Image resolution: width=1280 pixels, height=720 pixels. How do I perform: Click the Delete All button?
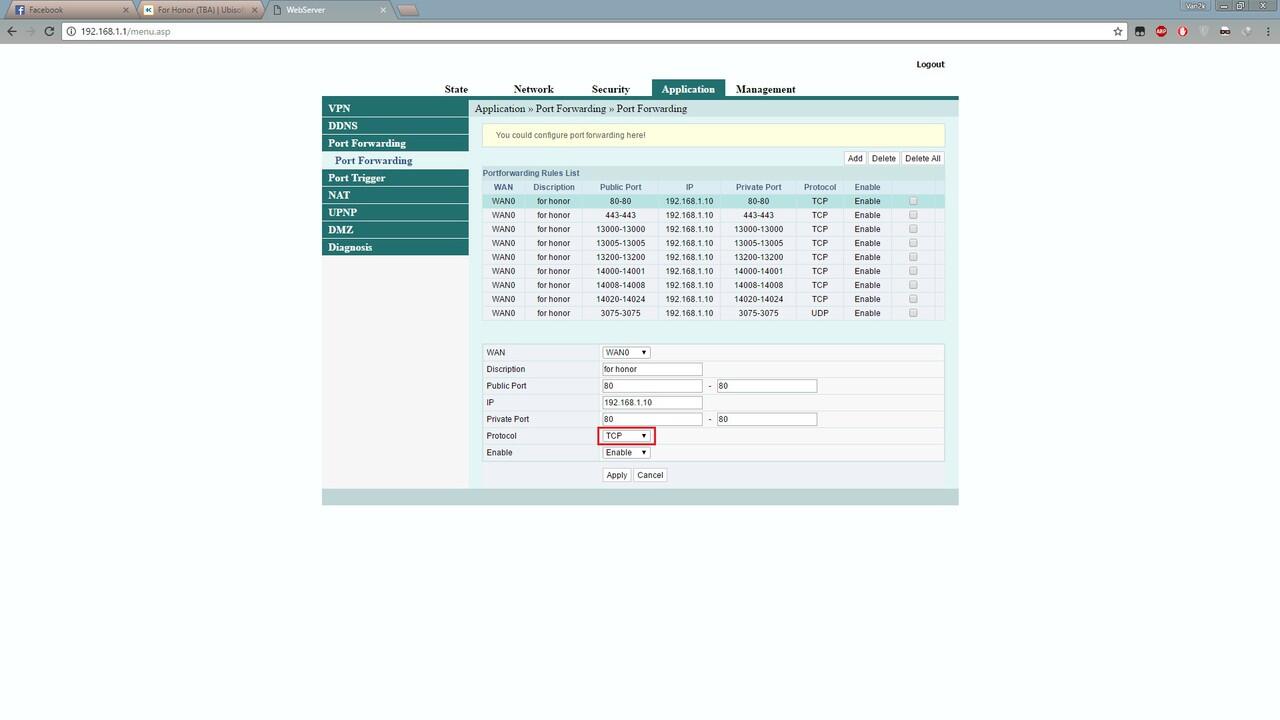(922, 158)
